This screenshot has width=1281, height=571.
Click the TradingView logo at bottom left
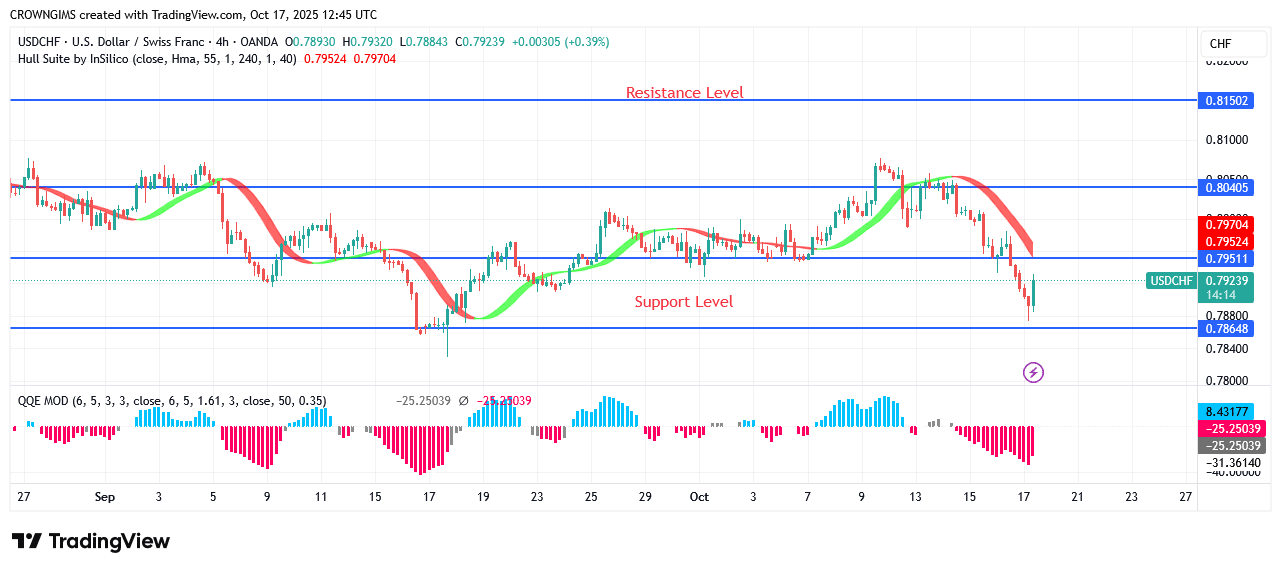click(91, 541)
